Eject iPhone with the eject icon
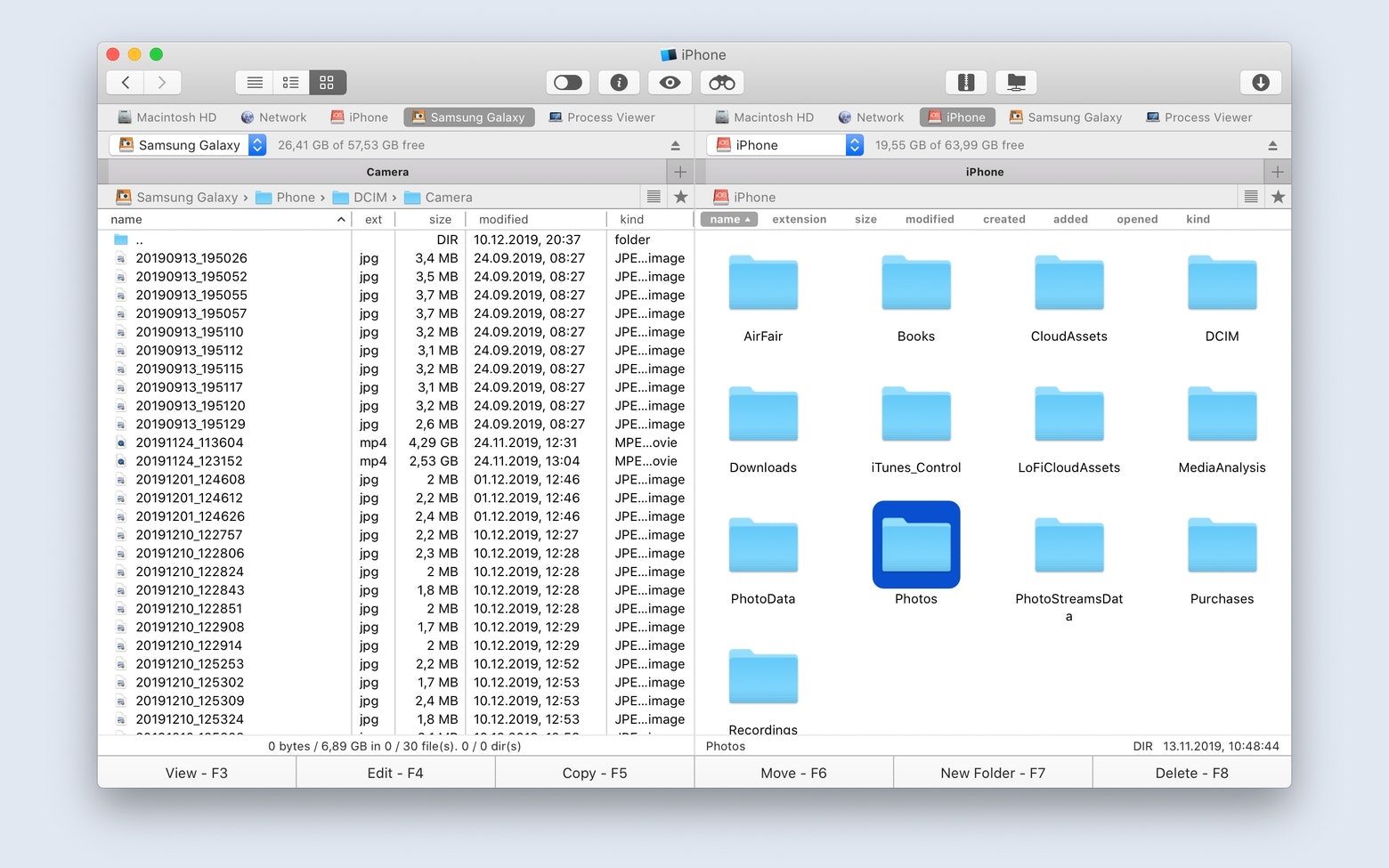 (x=1273, y=145)
